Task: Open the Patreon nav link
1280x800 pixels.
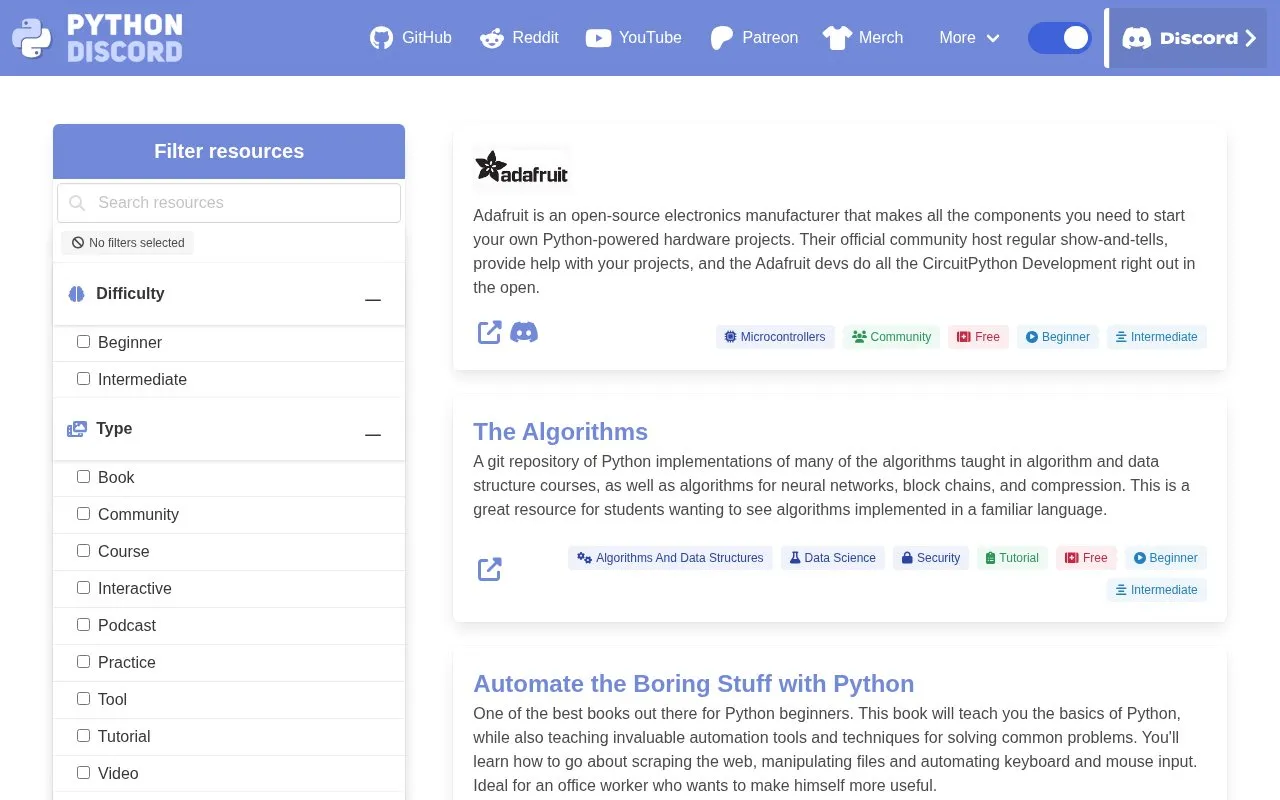Action: coord(754,38)
